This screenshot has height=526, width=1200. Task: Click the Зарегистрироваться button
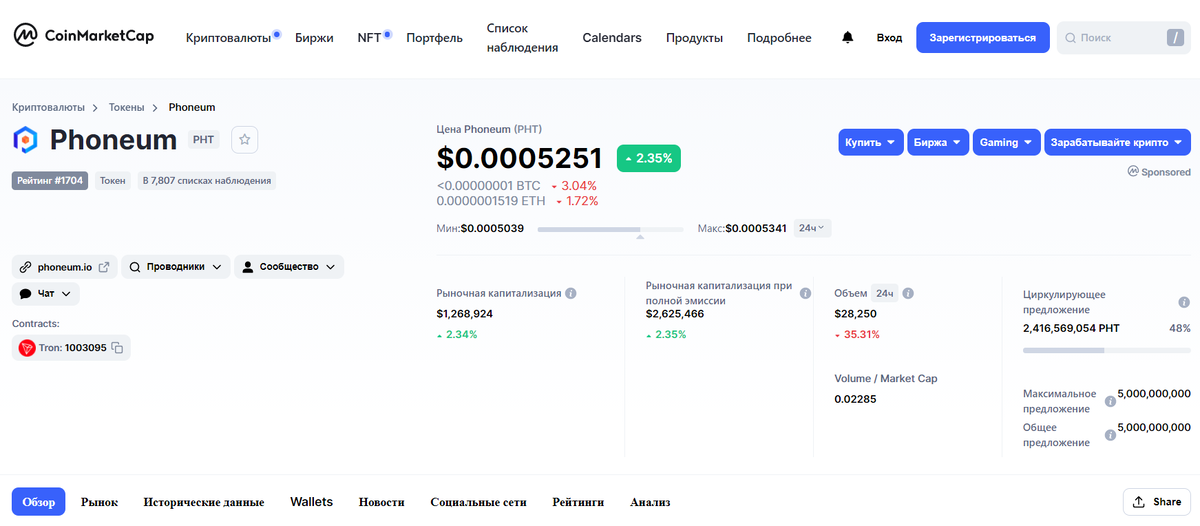pyautogui.click(x=983, y=38)
